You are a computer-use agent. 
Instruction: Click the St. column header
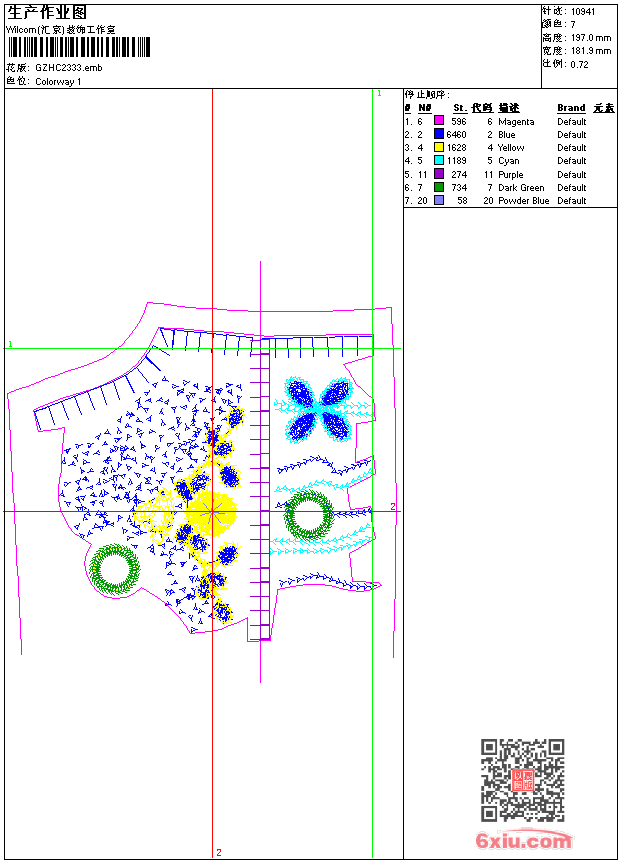click(460, 108)
